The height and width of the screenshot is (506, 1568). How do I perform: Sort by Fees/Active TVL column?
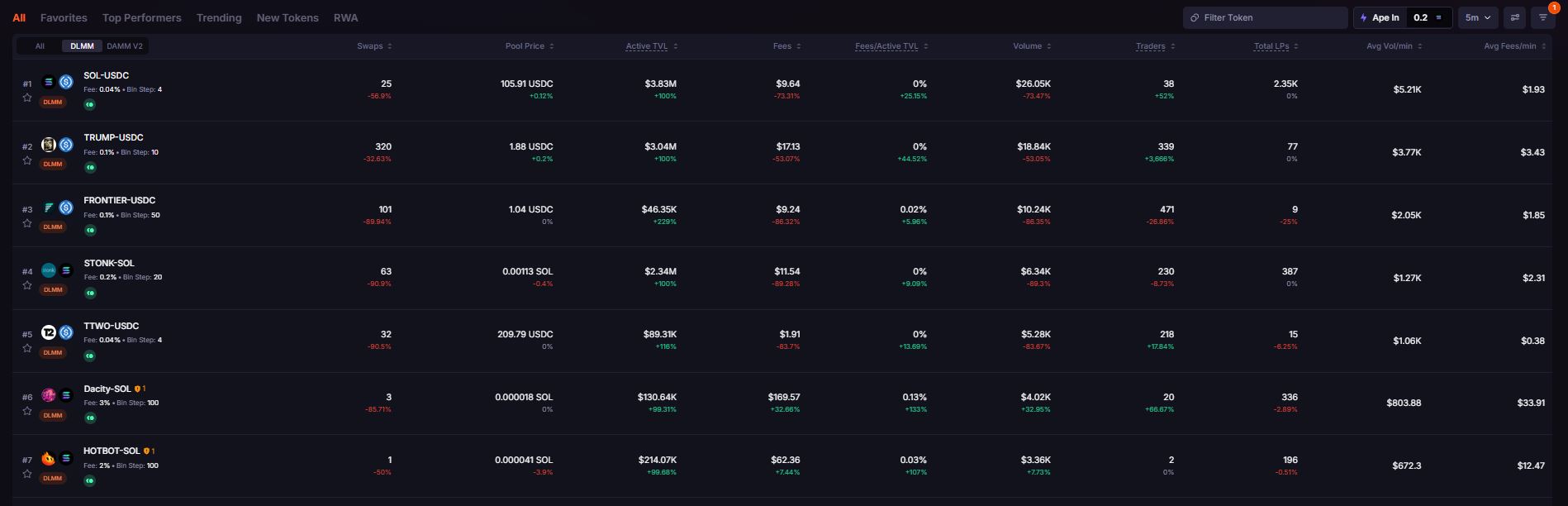pos(891,46)
